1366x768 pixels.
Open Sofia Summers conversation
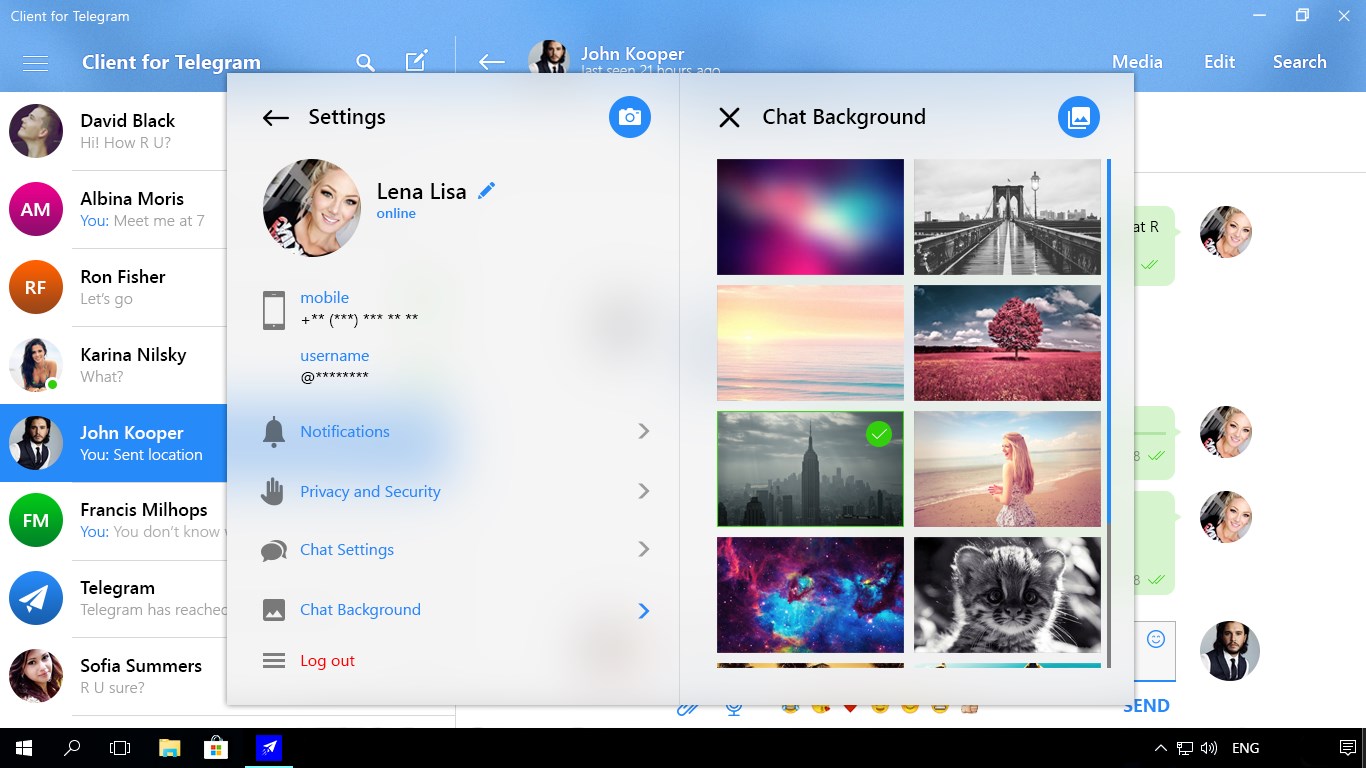(x=114, y=677)
